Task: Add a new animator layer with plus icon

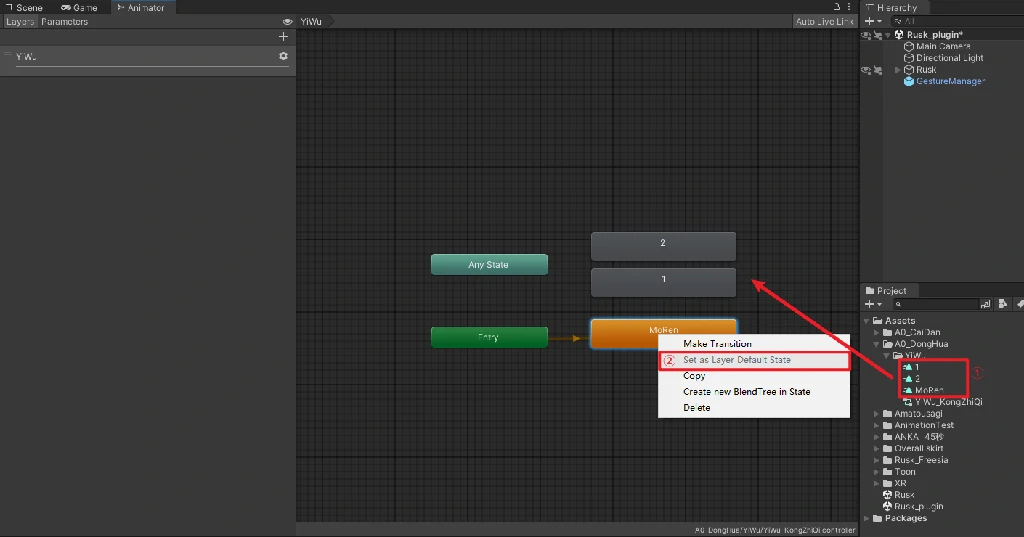Action: click(x=283, y=37)
